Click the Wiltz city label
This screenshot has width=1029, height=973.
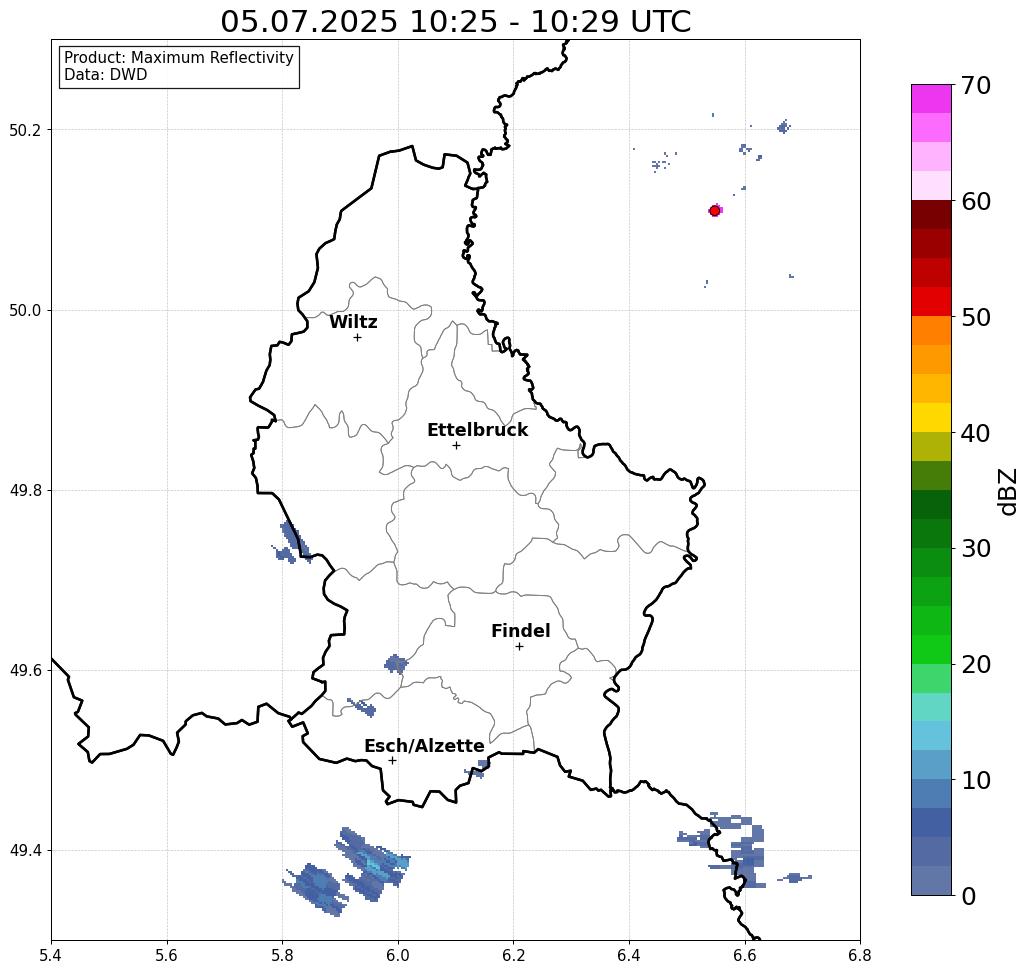pyautogui.click(x=353, y=322)
